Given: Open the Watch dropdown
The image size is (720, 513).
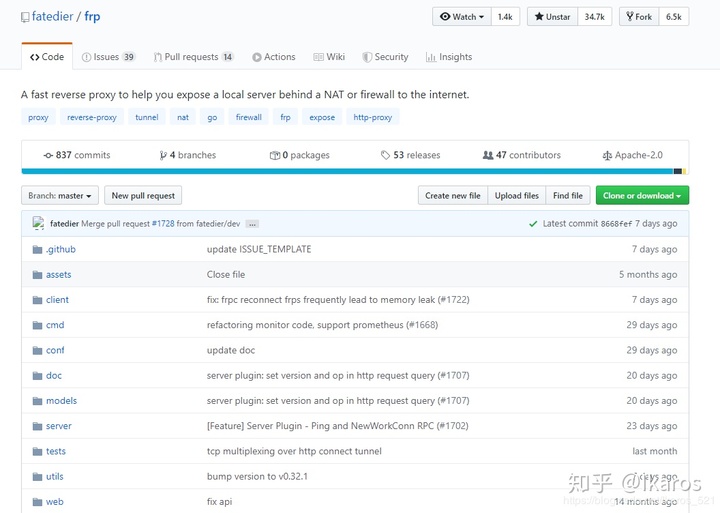Looking at the screenshot, I should 461,17.
